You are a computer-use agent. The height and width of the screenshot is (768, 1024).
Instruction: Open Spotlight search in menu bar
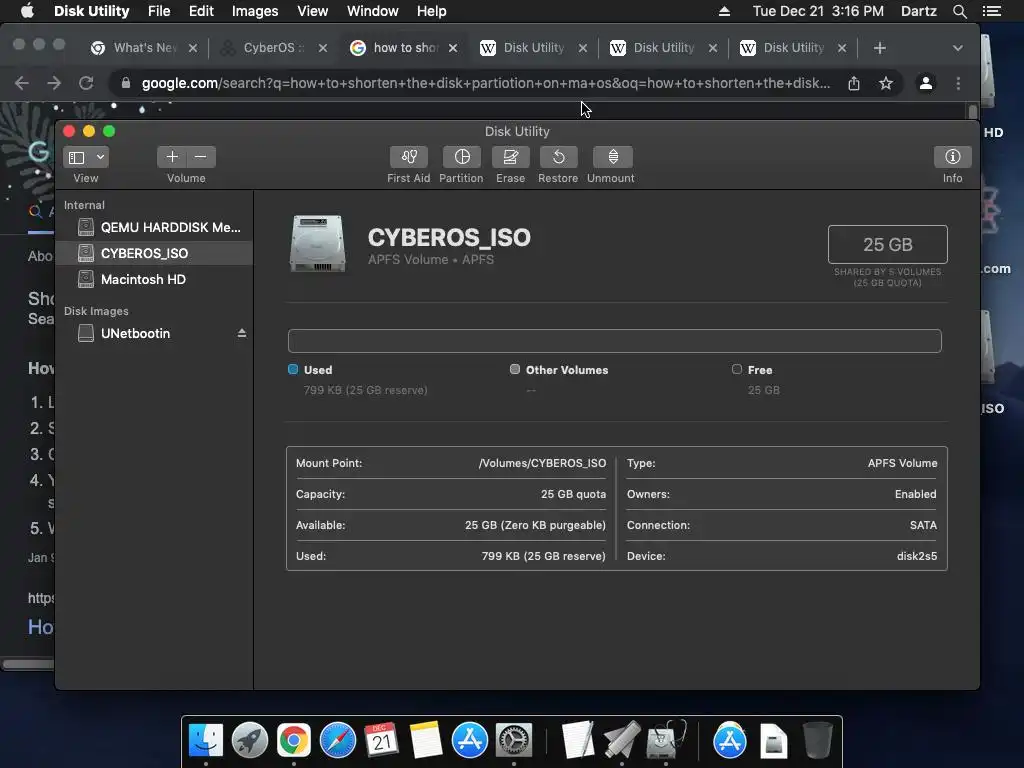959,11
